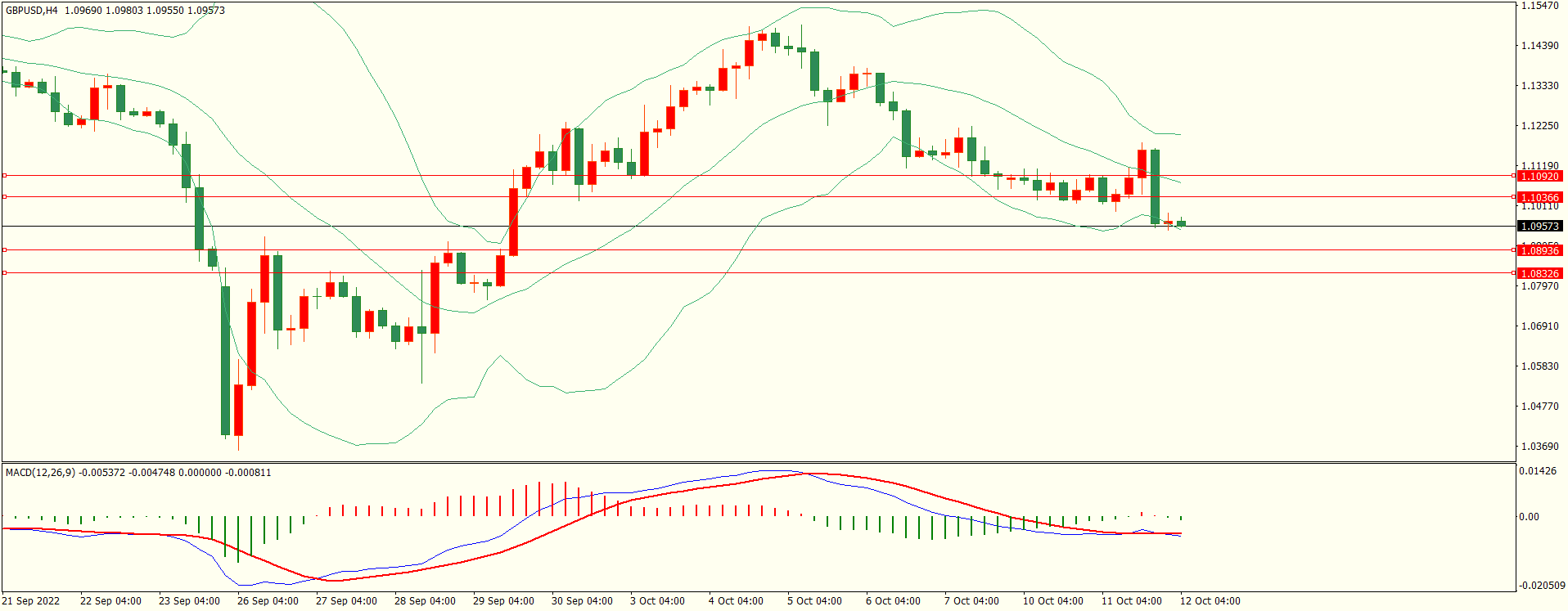Select the 7 Oct 04:00 time label

click(x=971, y=601)
